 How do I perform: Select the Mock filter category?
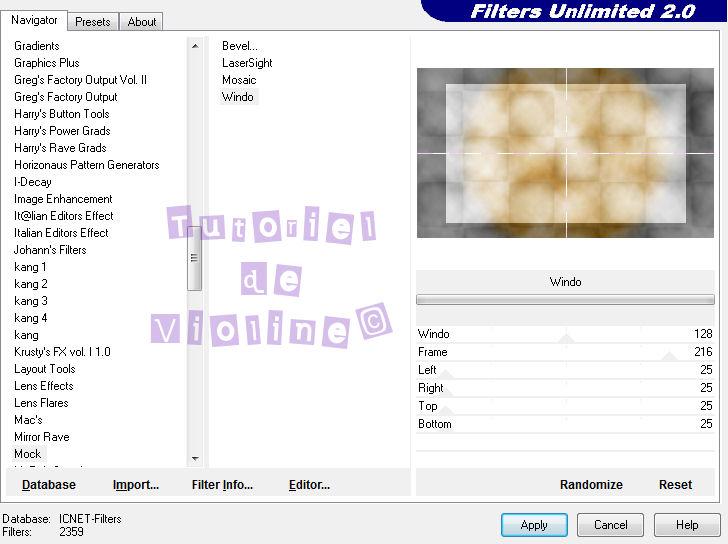pyautogui.click(x=28, y=454)
